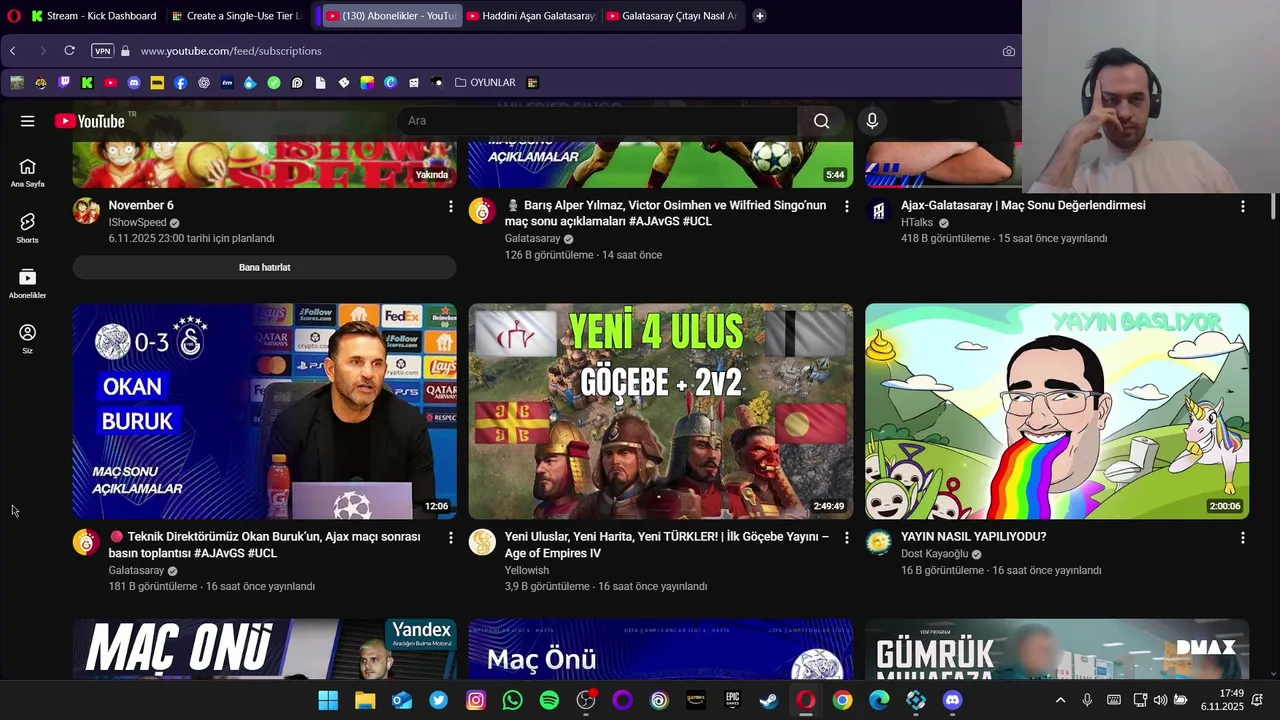The width and height of the screenshot is (1280, 720).
Task: Open the HTalks channel link
Action: 917,223
